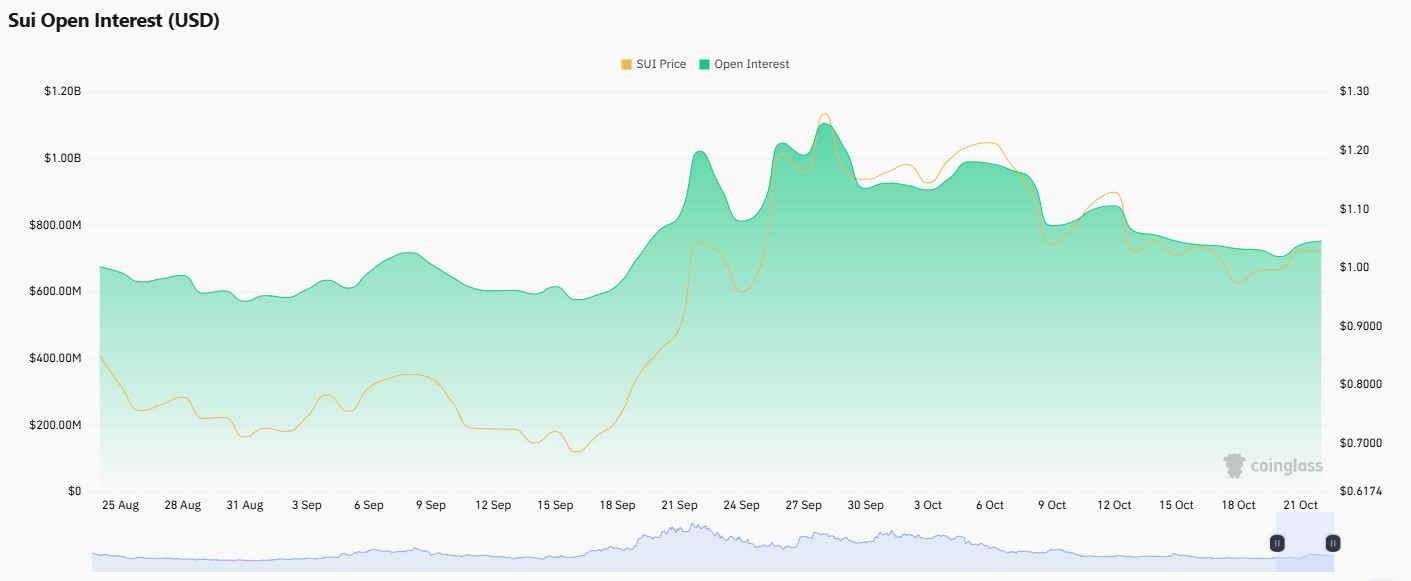Select the right range slider handle

click(x=1333, y=543)
